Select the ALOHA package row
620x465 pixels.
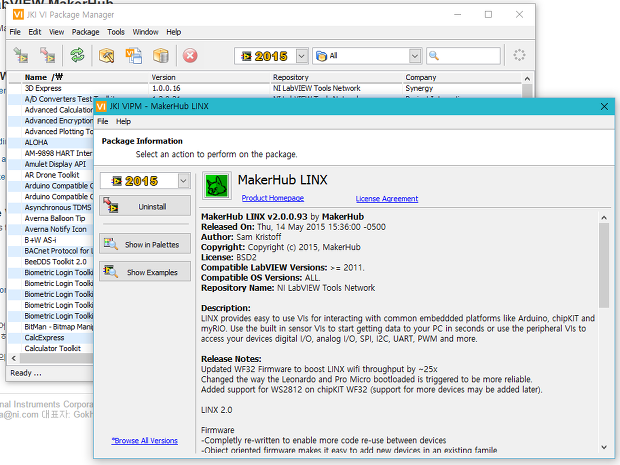(51, 142)
